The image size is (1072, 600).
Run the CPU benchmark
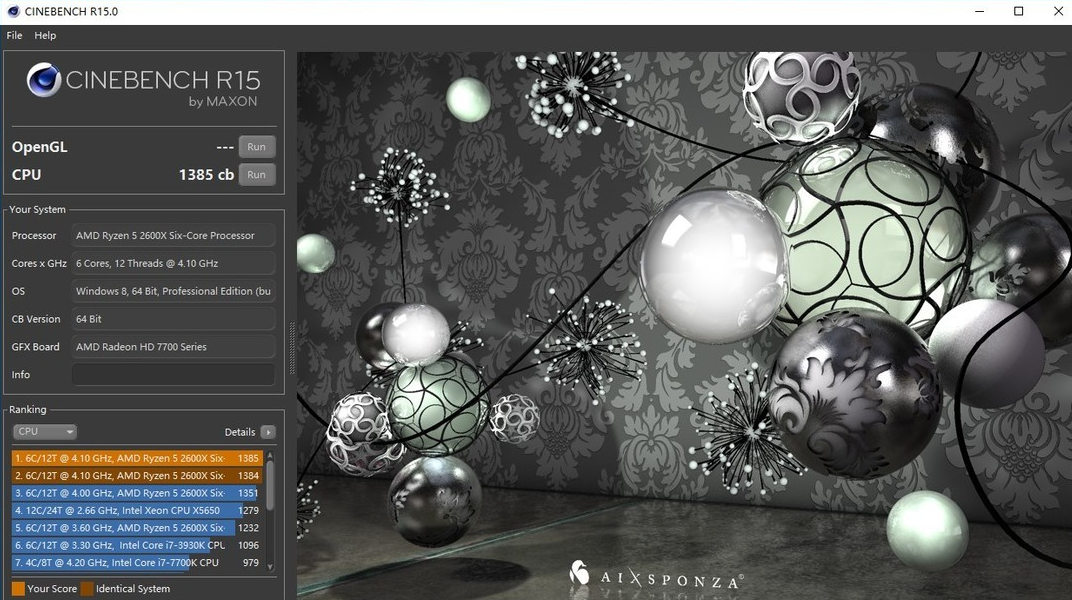tap(256, 174)
